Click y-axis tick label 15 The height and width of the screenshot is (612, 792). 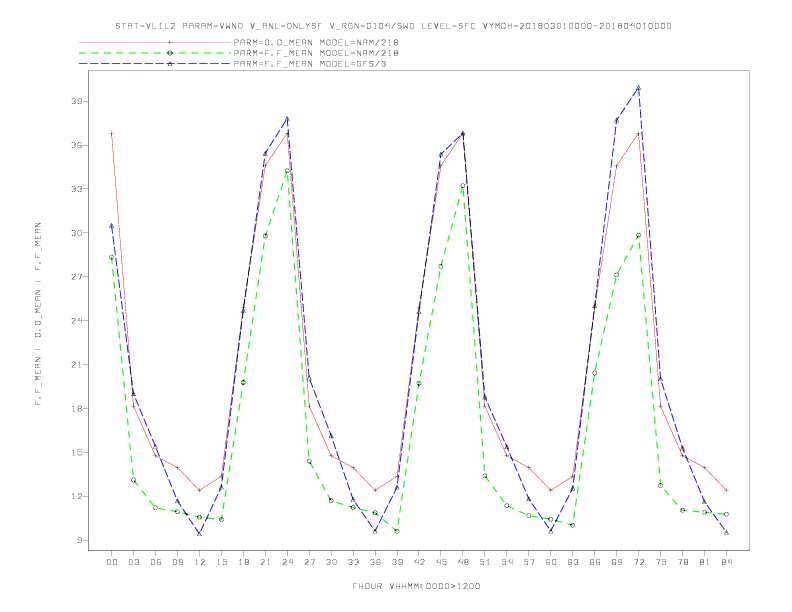pyautogui.click(x=76, y=452)
